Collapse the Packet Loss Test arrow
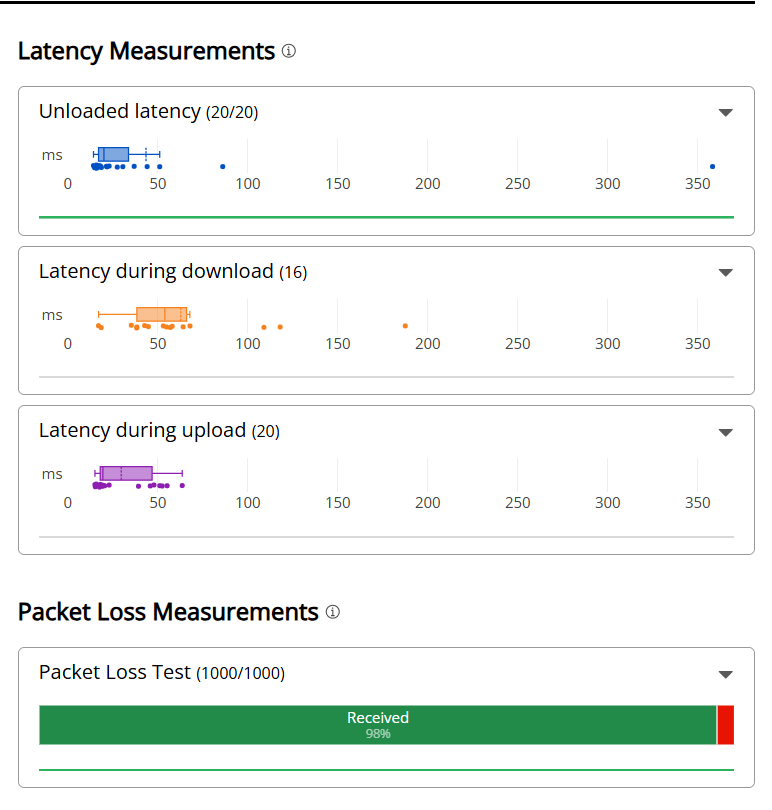Viewport: 772px width, 810px height. (726, 675)
